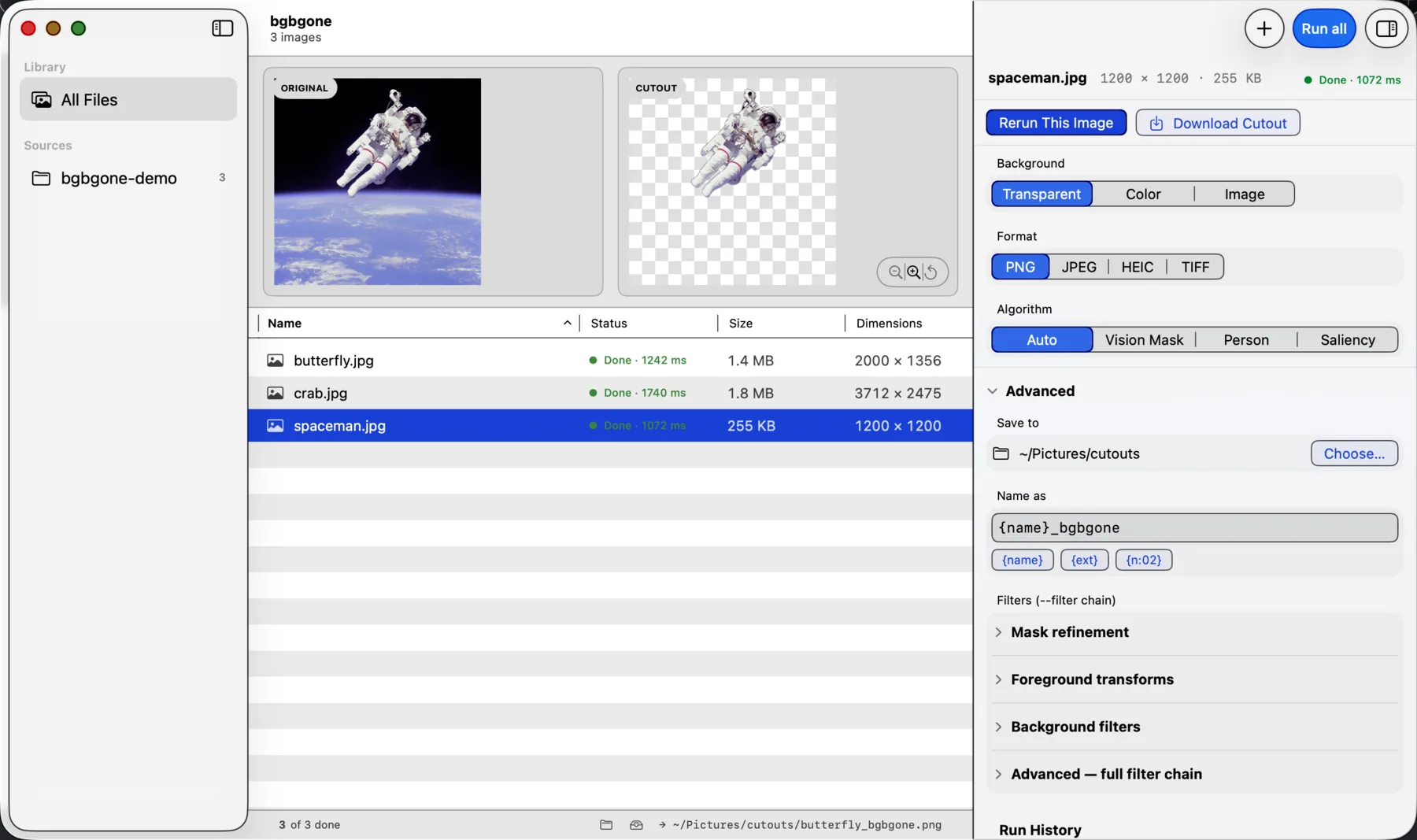The width and height of the screenshot is (1417, 840).
Task: Click the 3712 × 2475 dimensions cell
Action: 897,393
